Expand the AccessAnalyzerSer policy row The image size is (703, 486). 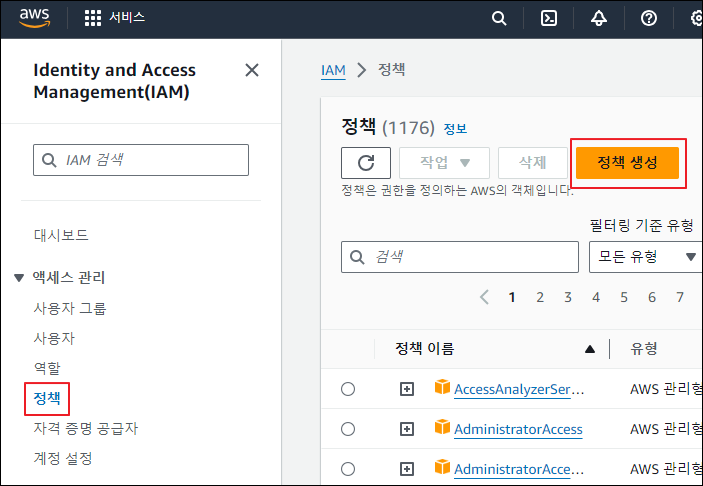[x=407, y=389]
